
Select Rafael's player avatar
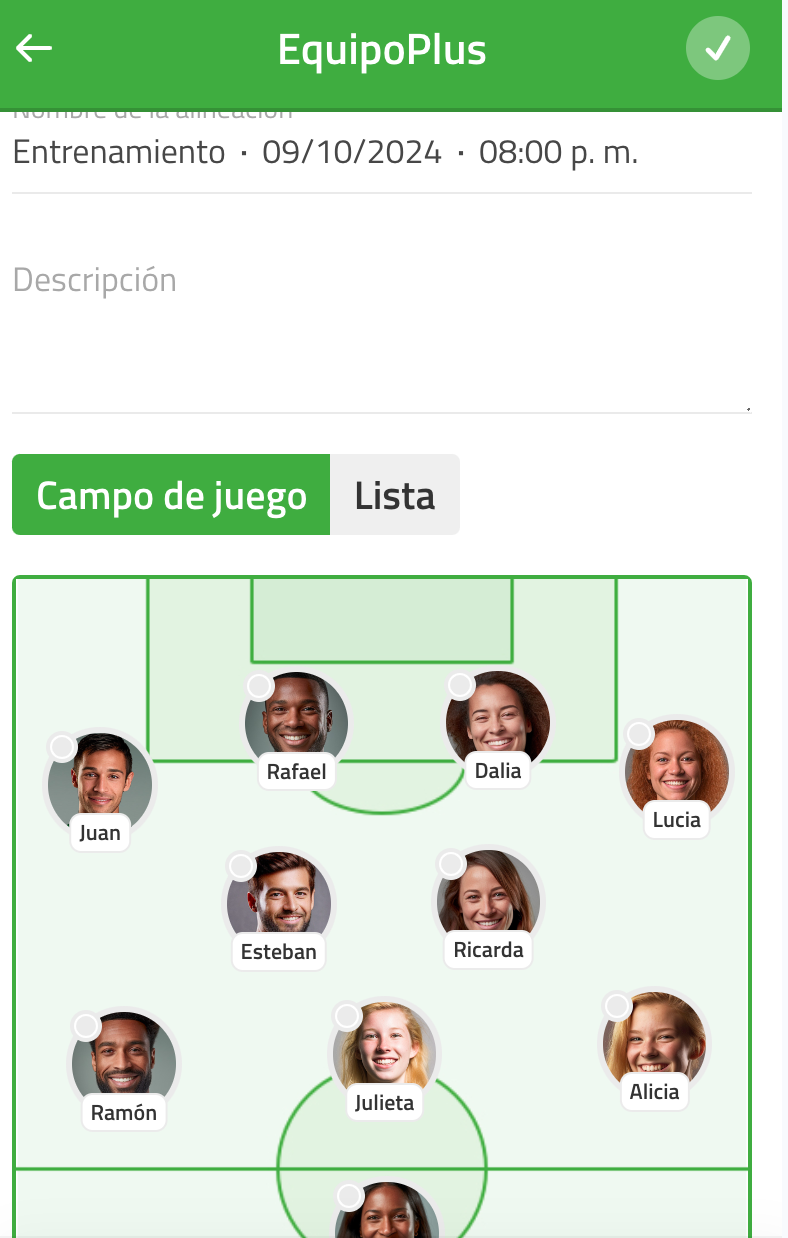[x=297, y=722]
